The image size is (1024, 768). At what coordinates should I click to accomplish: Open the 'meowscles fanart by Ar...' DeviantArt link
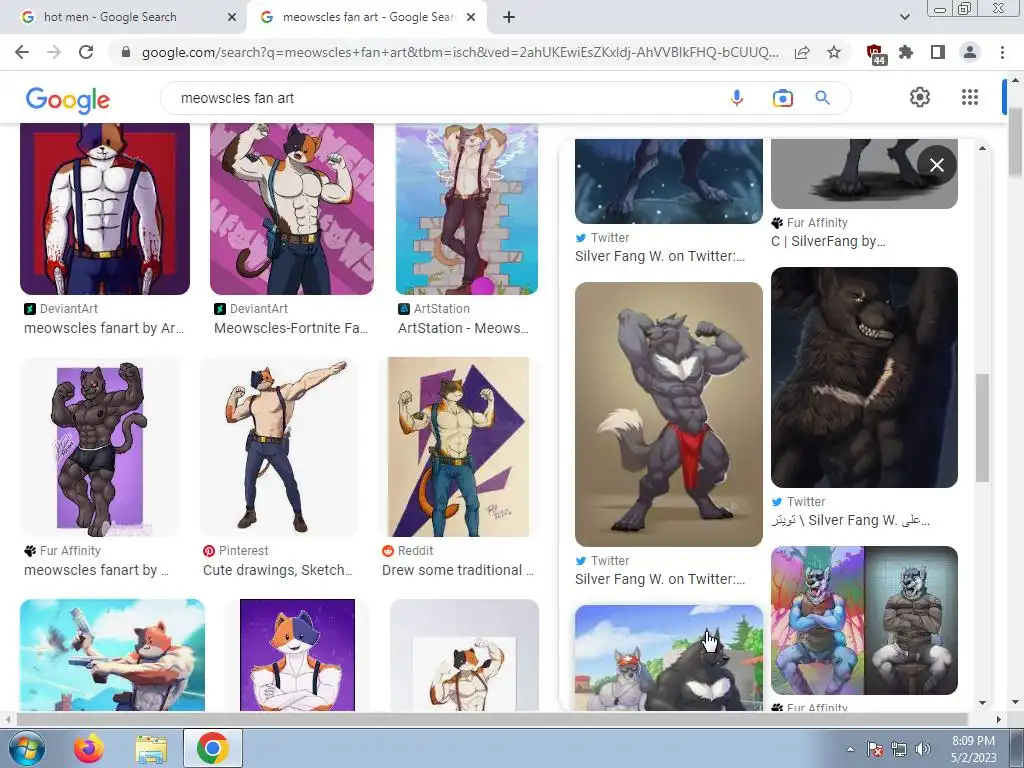[104, 328]
